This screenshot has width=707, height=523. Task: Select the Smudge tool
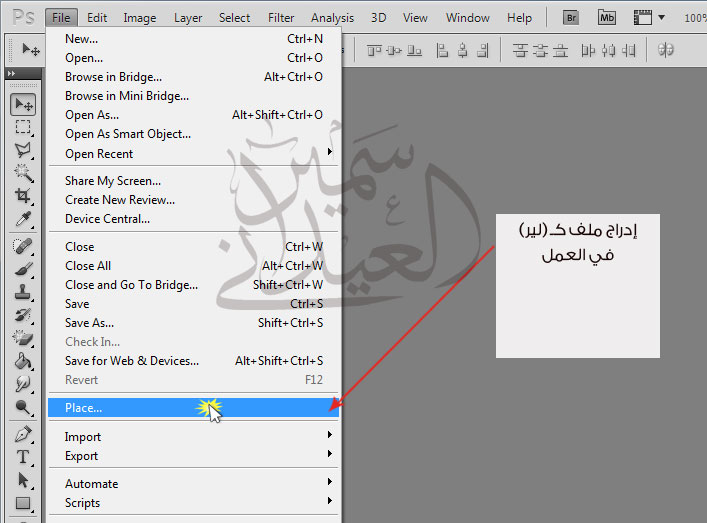(x=23, y=384)
